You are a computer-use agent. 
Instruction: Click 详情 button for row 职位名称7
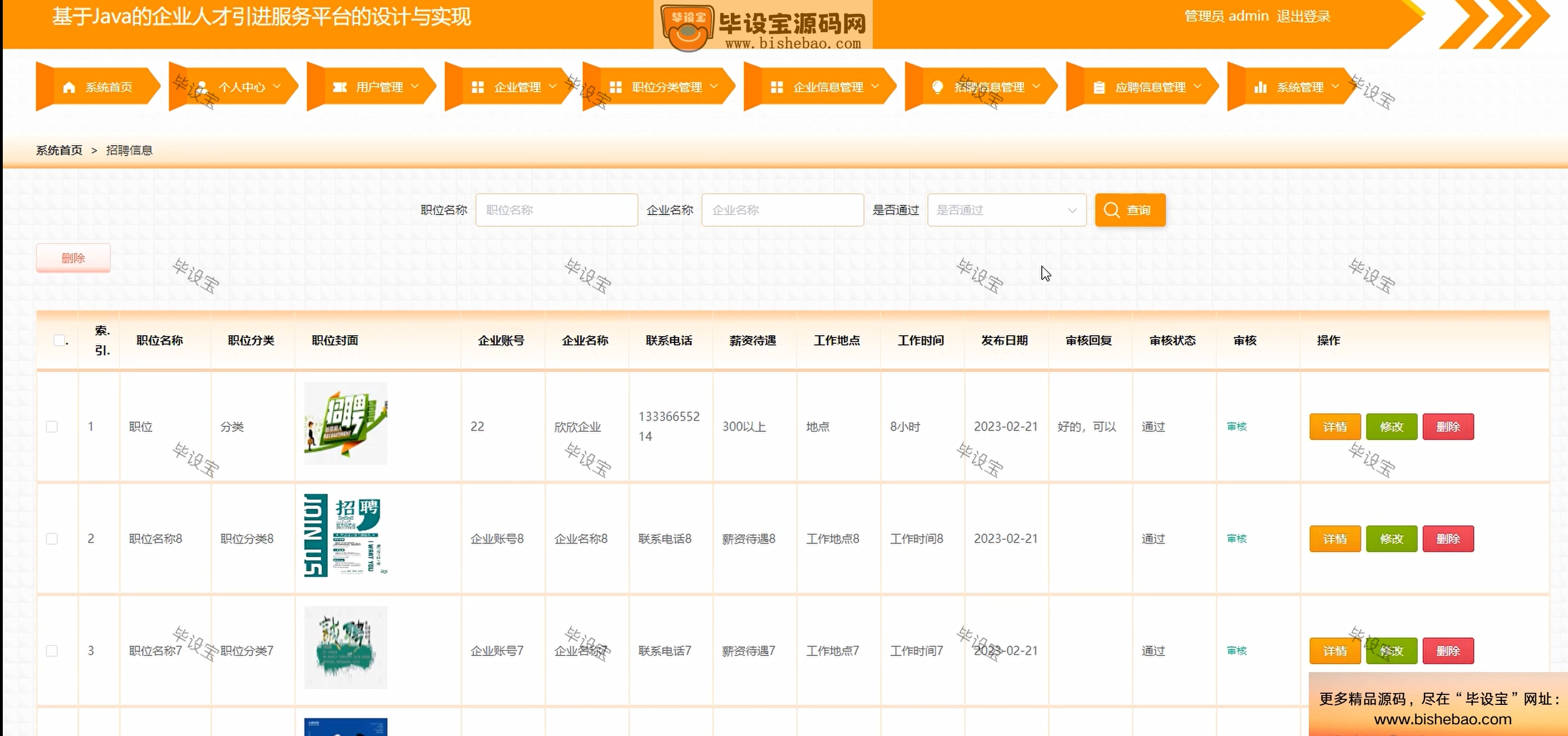point(1335,651)
